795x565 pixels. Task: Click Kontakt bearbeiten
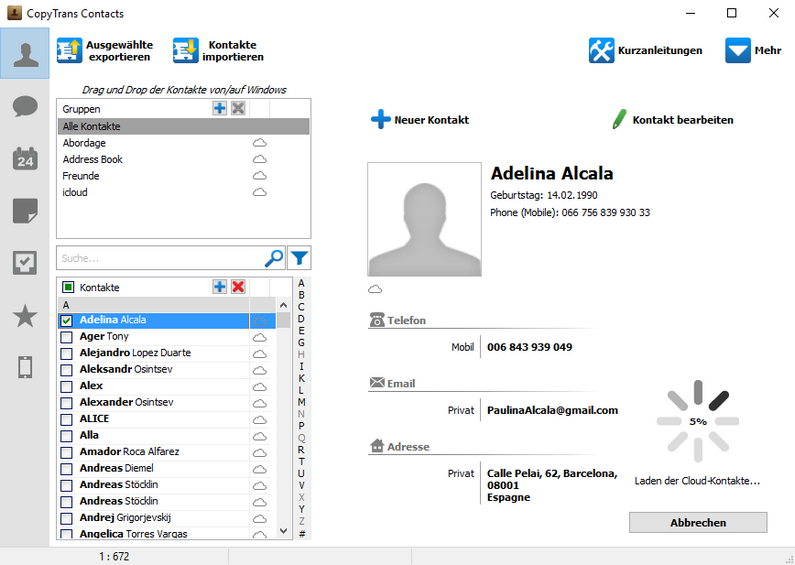click(x=673, y=120)
